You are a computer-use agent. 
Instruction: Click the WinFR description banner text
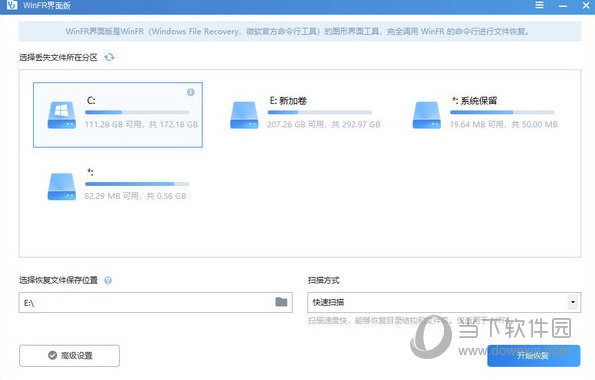(297, 32)
